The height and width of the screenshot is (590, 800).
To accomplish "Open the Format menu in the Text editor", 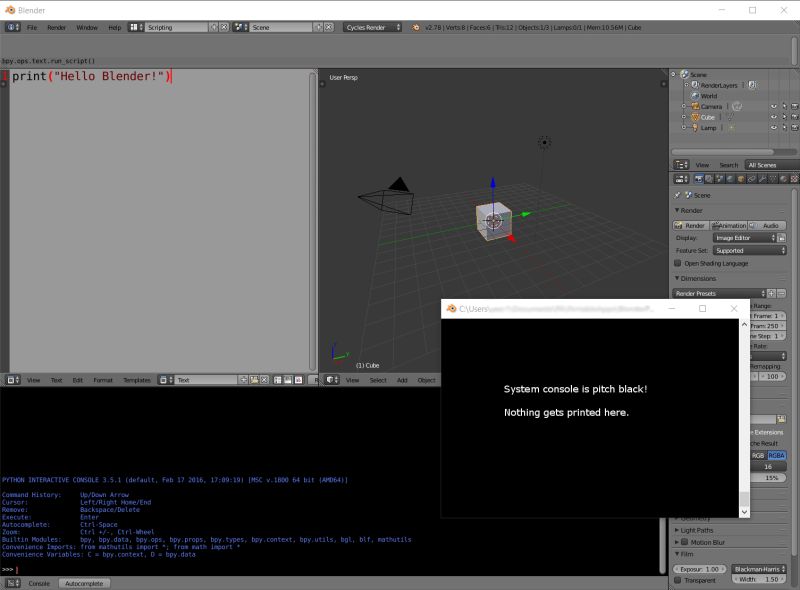I will (104, 379).
